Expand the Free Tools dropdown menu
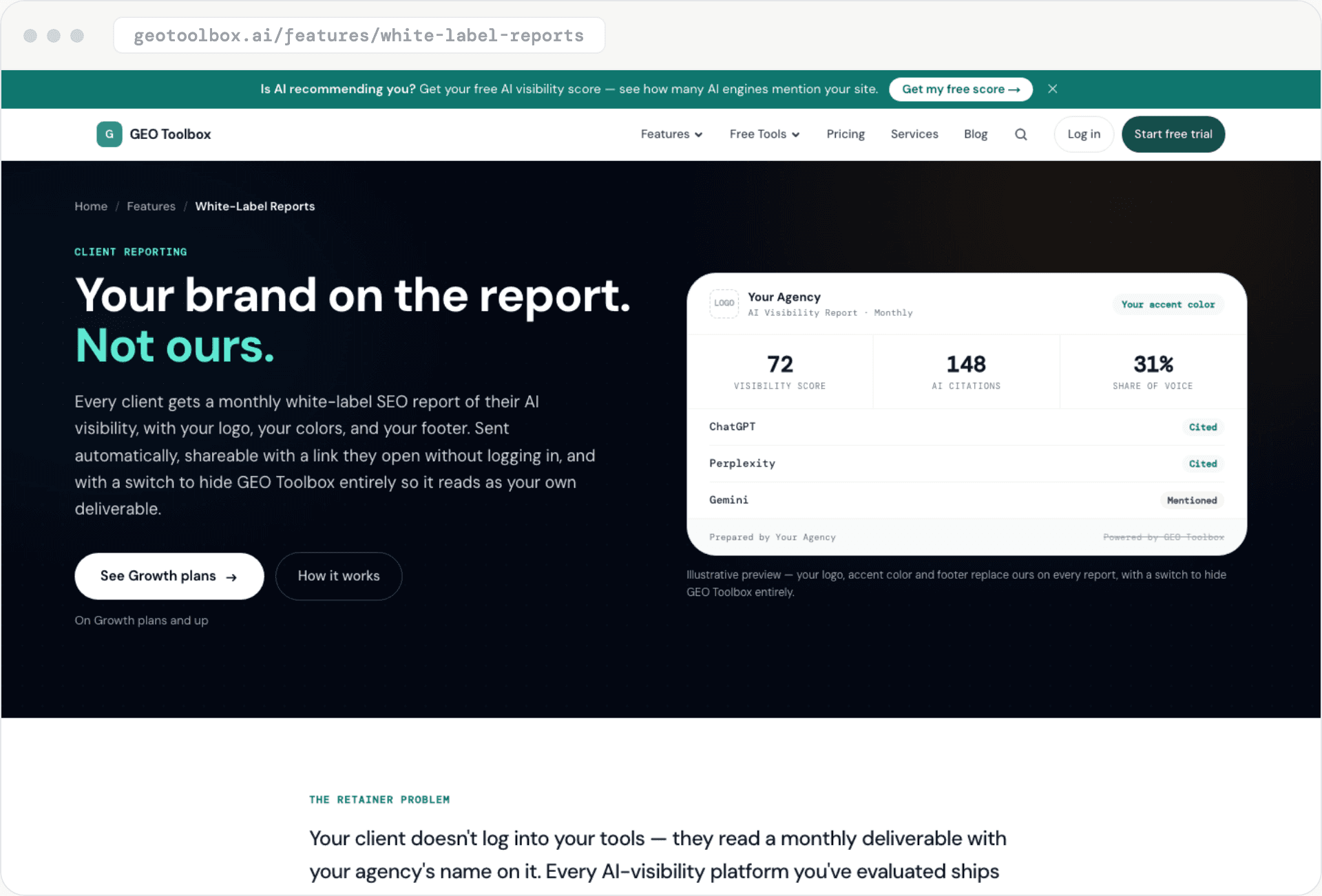 pyautogui.click(x=764, y=134)
